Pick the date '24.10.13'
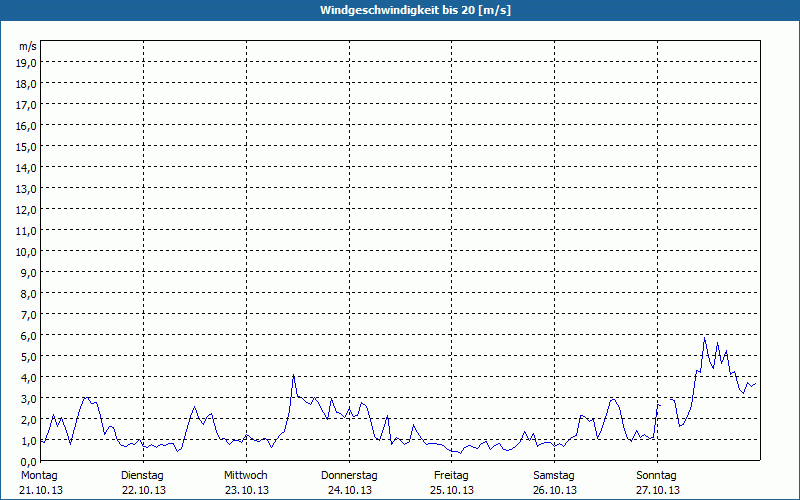Image resolution: width=800 pixels, height=500 pixels. coord(350,490)
